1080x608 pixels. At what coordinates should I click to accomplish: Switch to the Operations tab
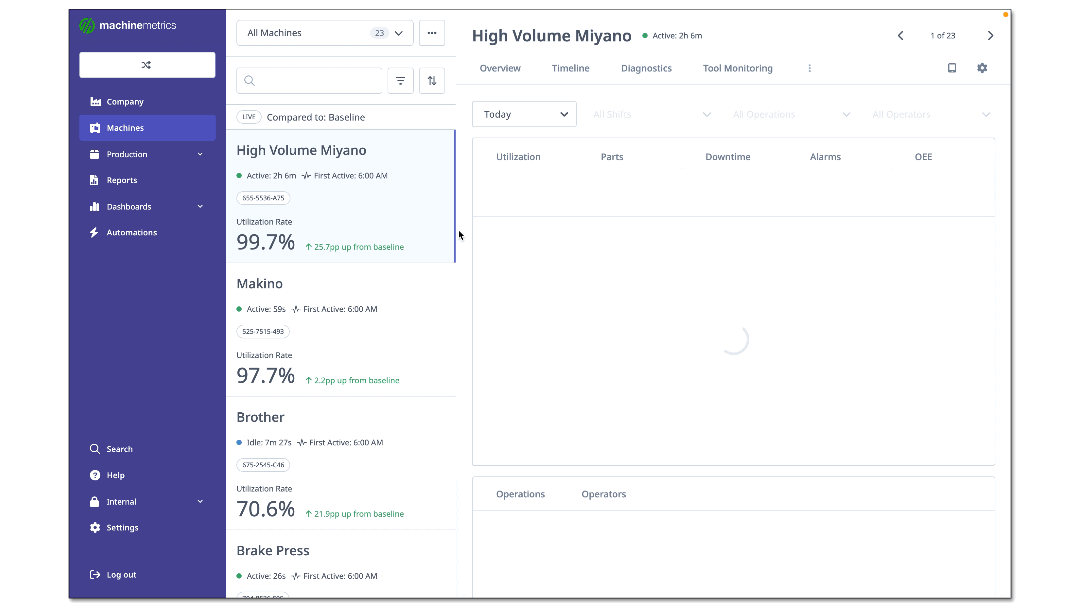(x=520, y=494)
